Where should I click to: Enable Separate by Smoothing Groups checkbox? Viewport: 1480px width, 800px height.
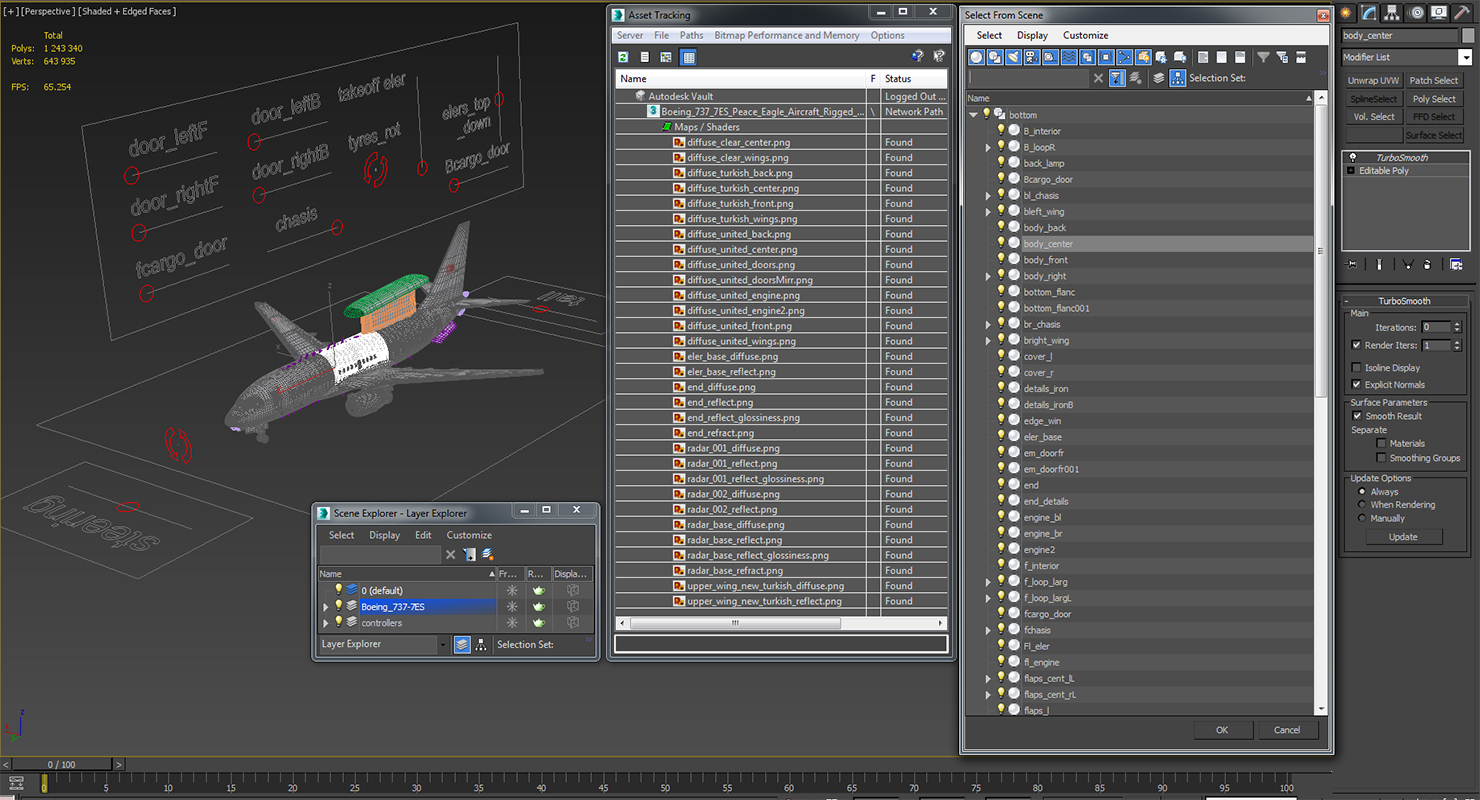(1382, 458)
